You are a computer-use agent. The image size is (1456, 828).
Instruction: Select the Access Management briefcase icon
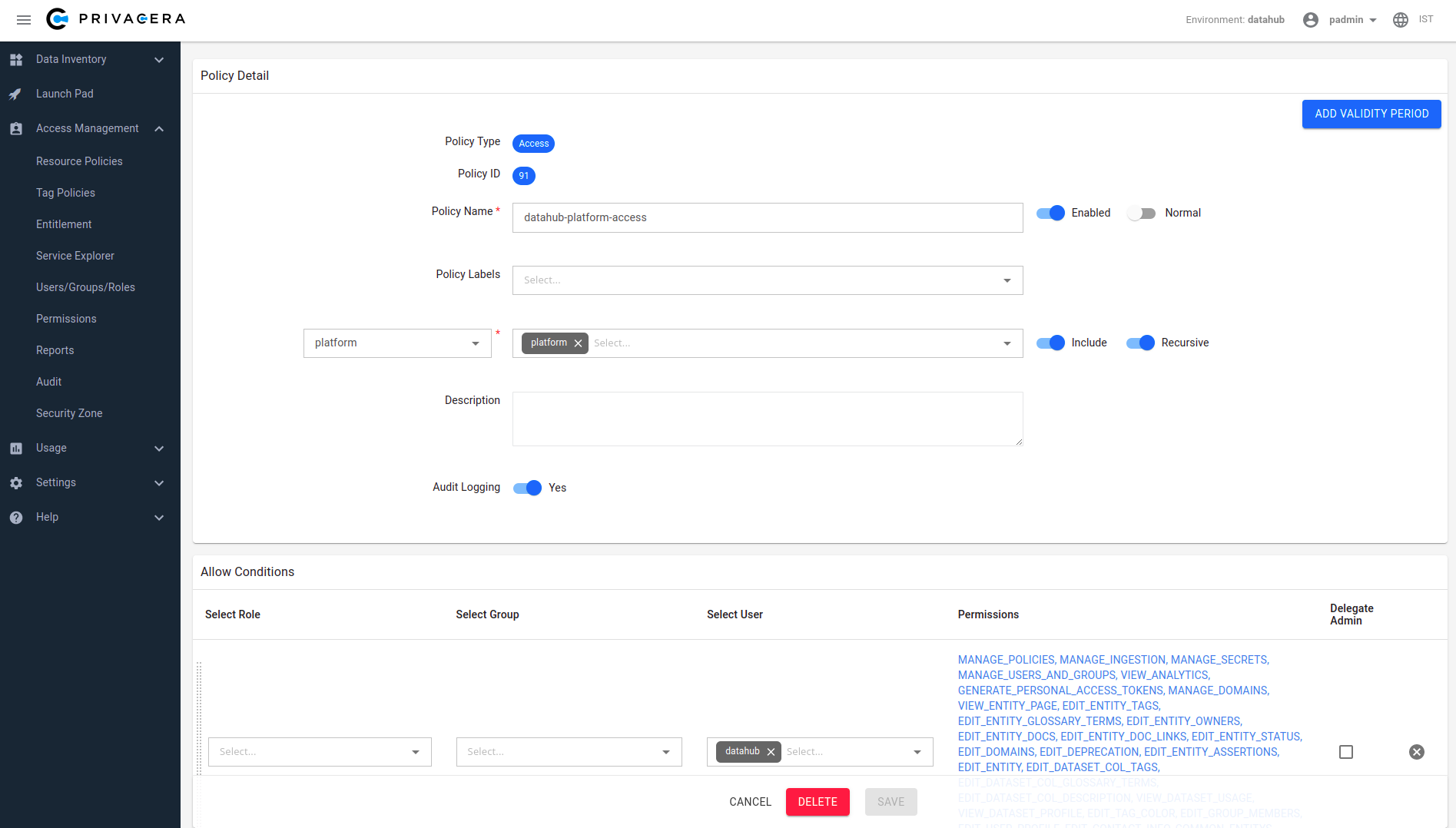[15, 128]
